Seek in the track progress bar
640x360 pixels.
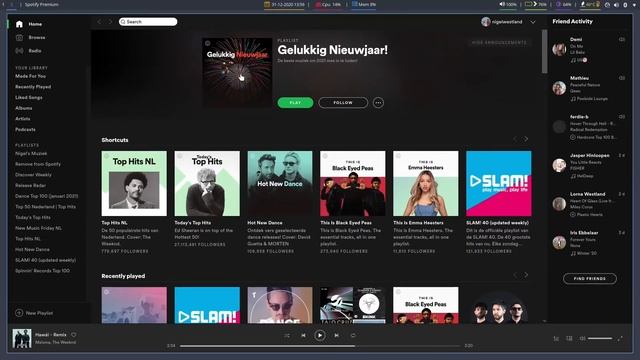tap(320, 346)
